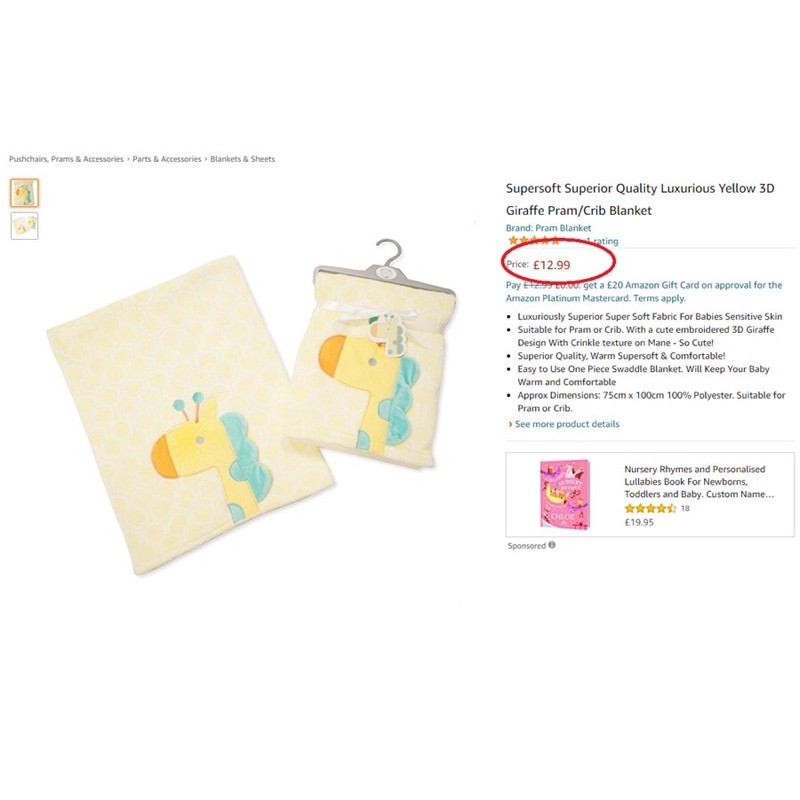Click the Sponsored info icon

coord(552,545)
